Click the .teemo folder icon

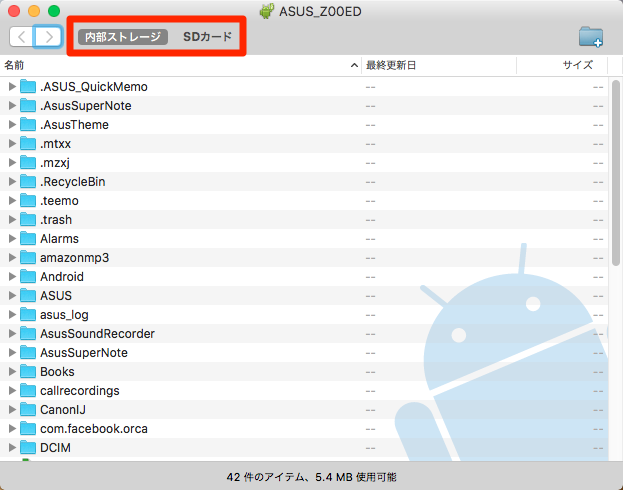(x=28, y=200)
